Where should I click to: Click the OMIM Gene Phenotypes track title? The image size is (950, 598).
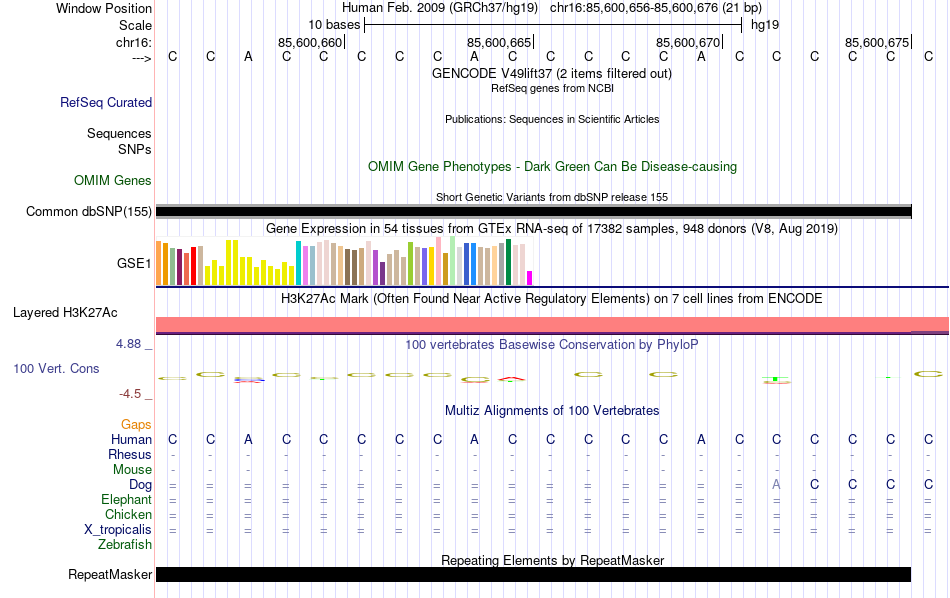coord(553,167)
